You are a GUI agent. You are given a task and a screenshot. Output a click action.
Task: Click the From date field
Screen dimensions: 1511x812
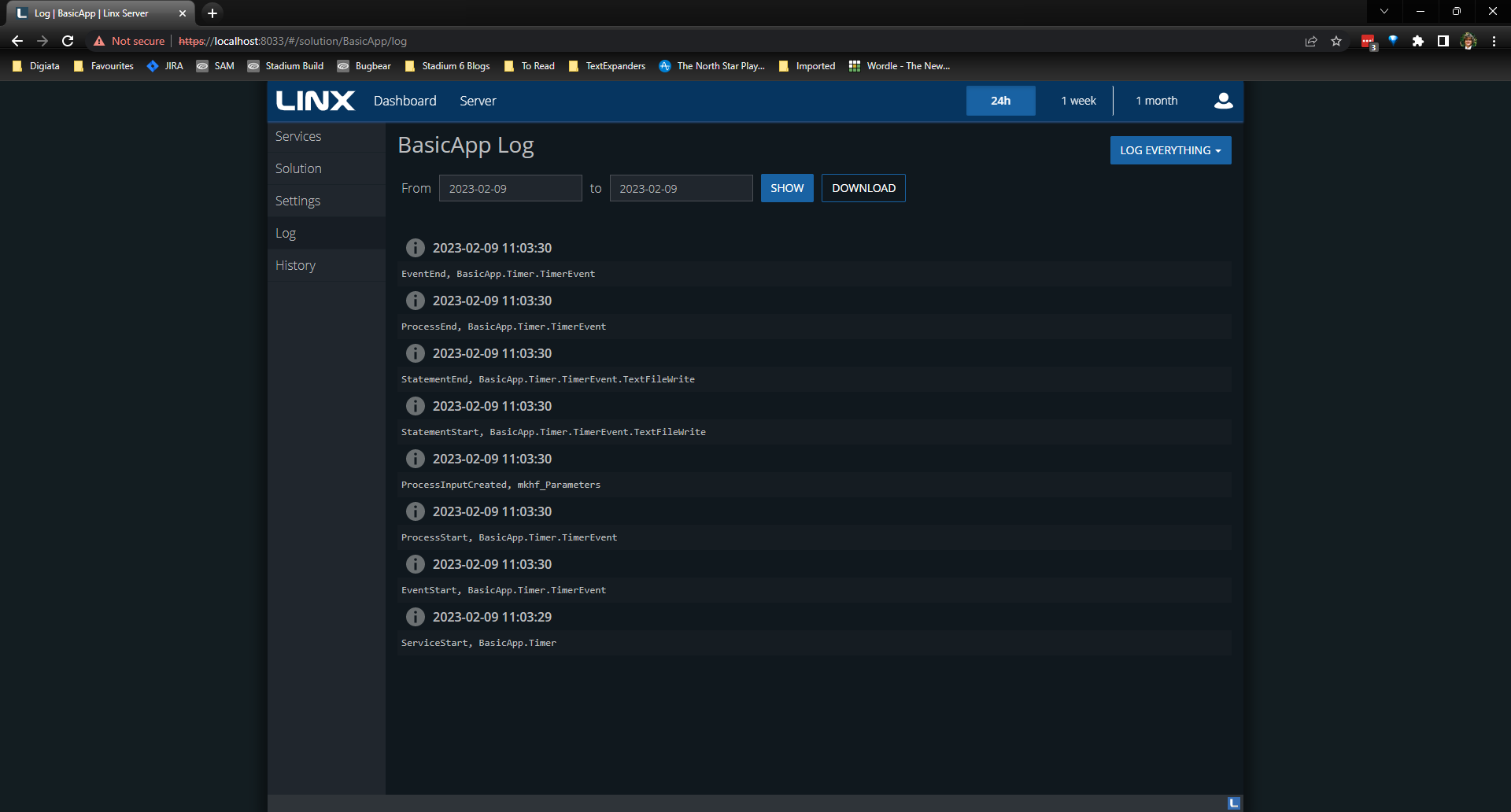pos(510,188)
